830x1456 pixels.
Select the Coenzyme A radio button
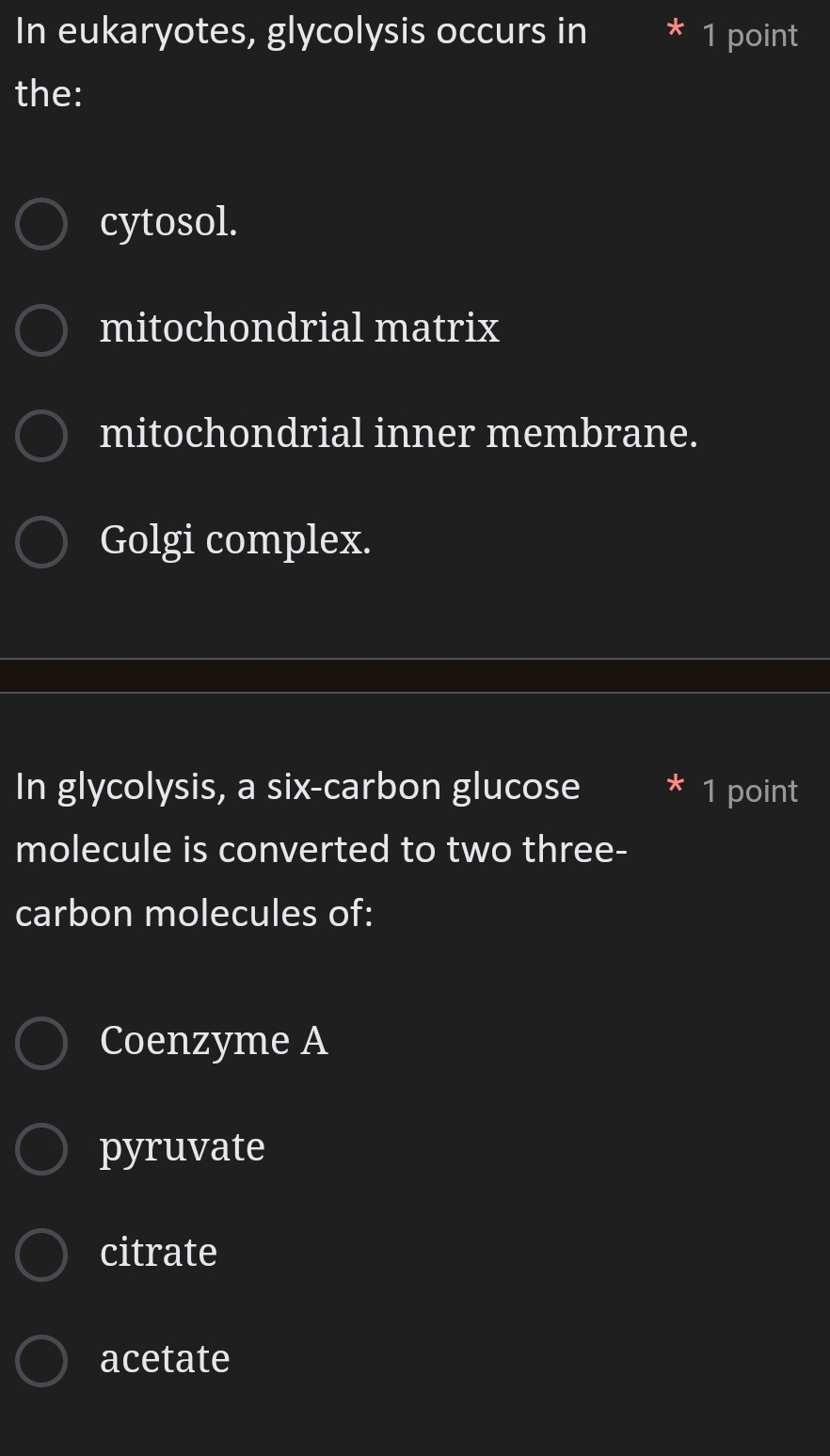(x=41, y=1043)
